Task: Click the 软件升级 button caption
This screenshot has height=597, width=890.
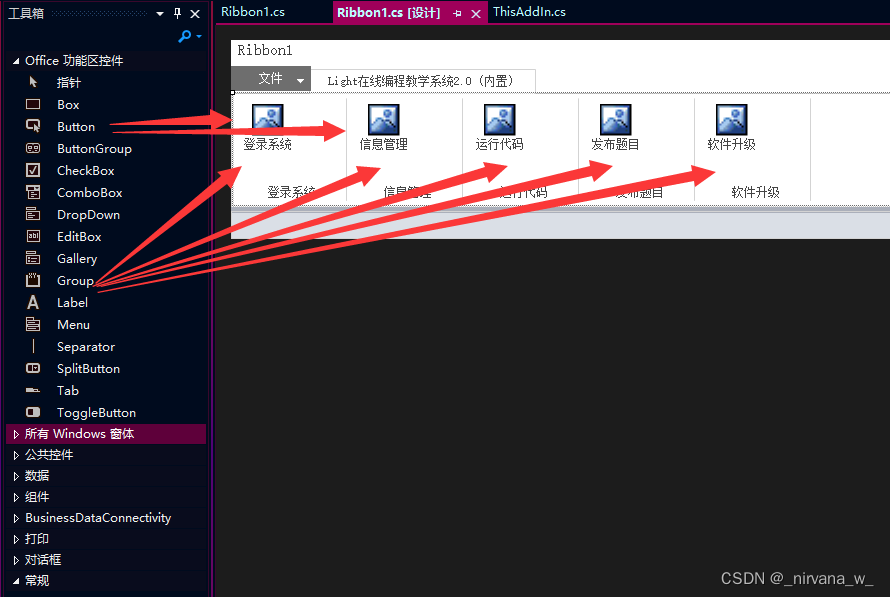Action: (x=731, y=144)
